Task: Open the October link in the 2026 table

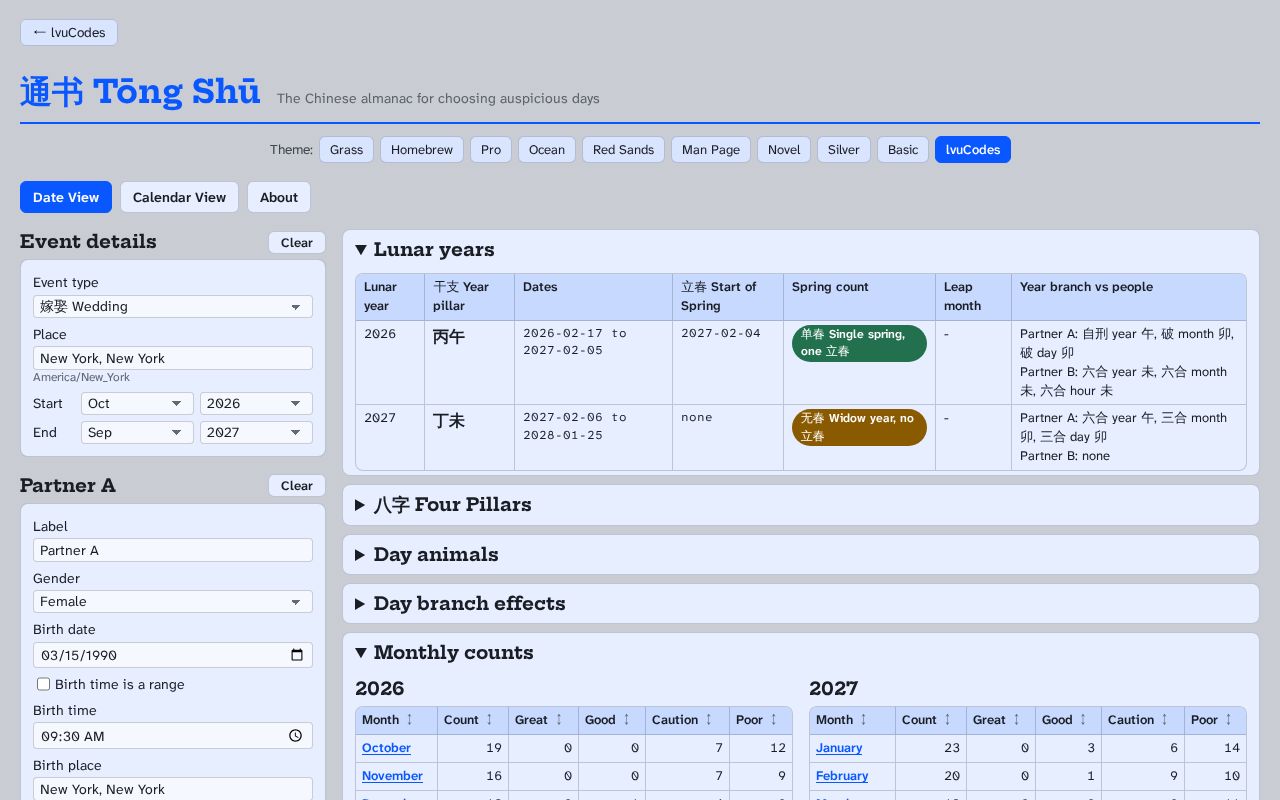Action: [386, 748]
